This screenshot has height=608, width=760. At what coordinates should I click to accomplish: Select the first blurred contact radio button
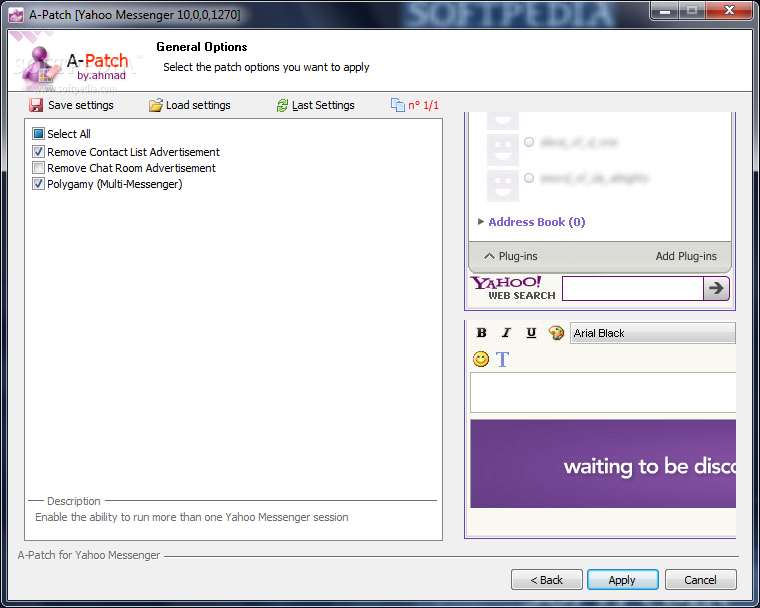tap(529, 142)
